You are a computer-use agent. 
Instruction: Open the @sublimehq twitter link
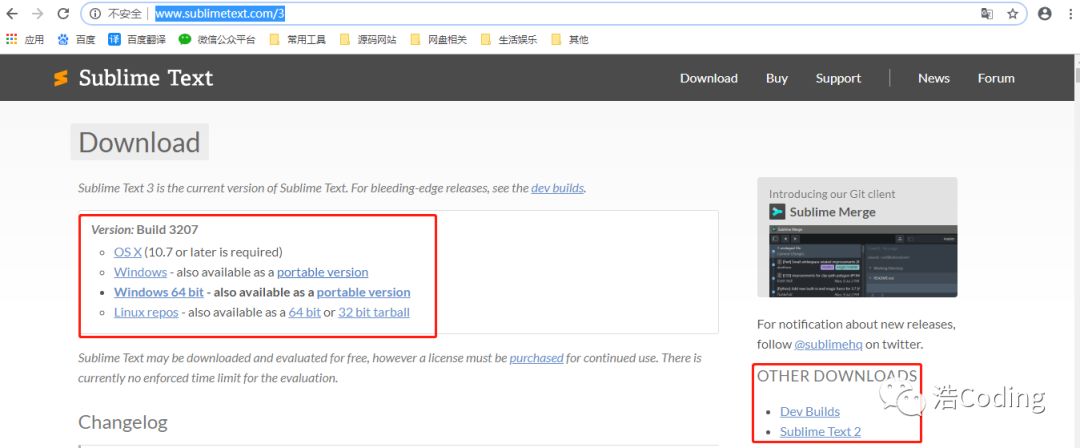829,344
